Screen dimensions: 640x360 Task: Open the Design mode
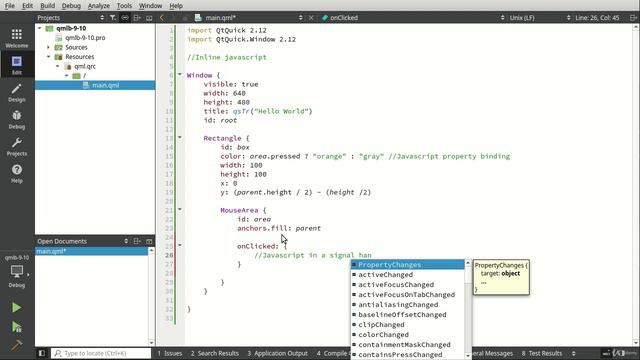pos(17,93)
